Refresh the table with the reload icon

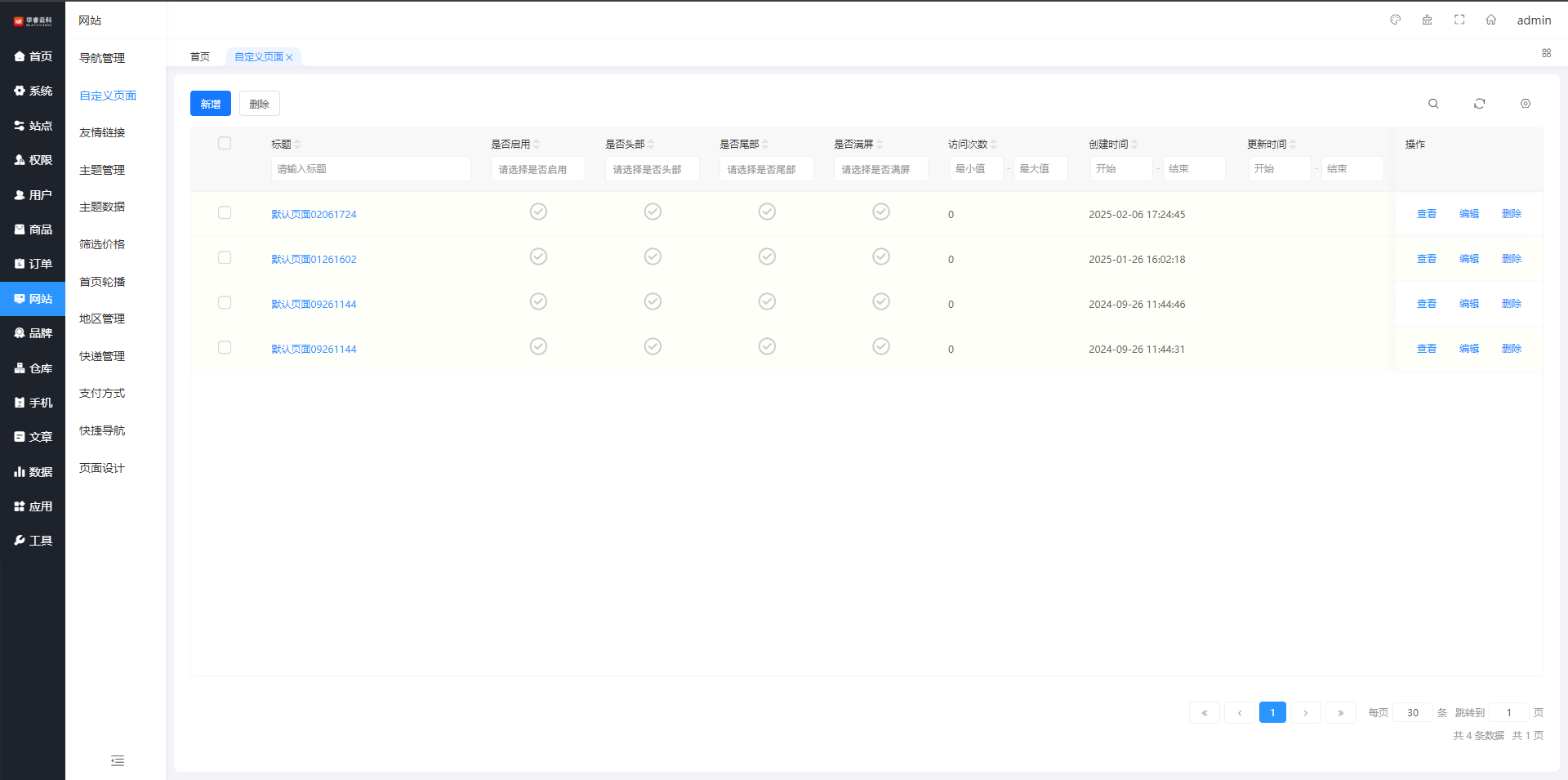[x=1479, y=104]
